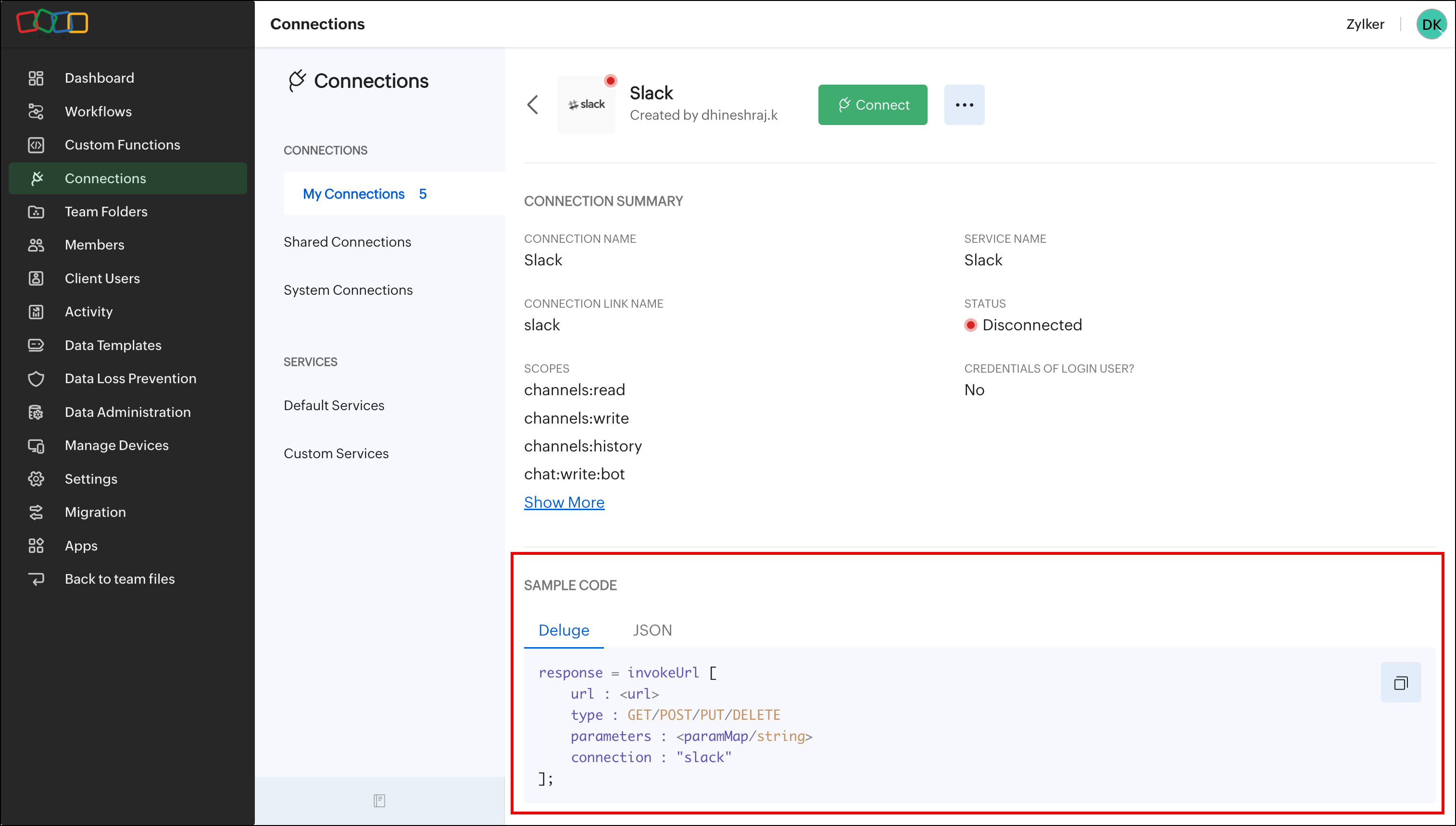Select Custom Services under Services
Viewport: 1456px width, 826px height.
pyautogui.click(x=336, y=453)
